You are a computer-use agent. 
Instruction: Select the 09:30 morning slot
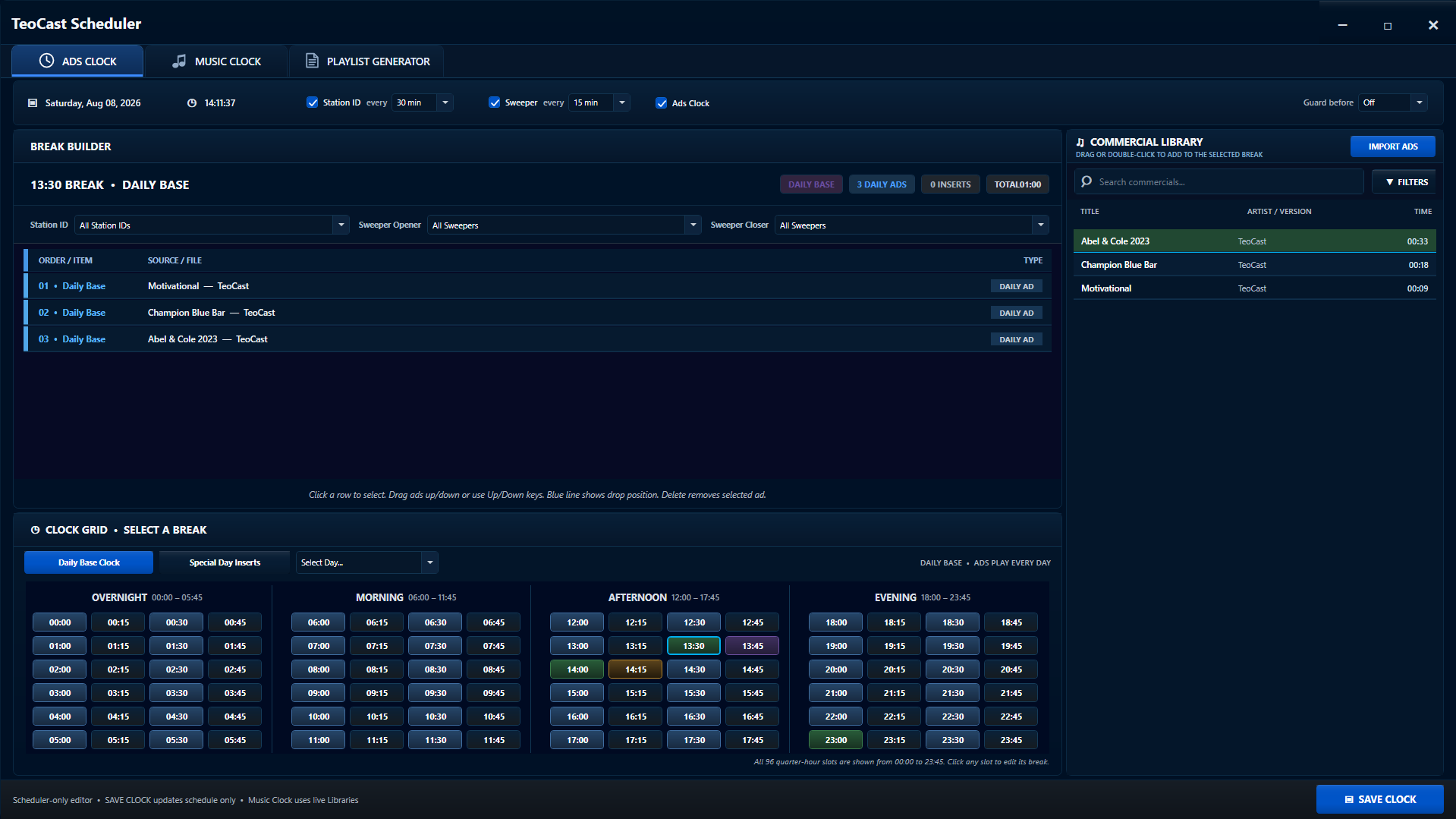click(x=435, y=693)
